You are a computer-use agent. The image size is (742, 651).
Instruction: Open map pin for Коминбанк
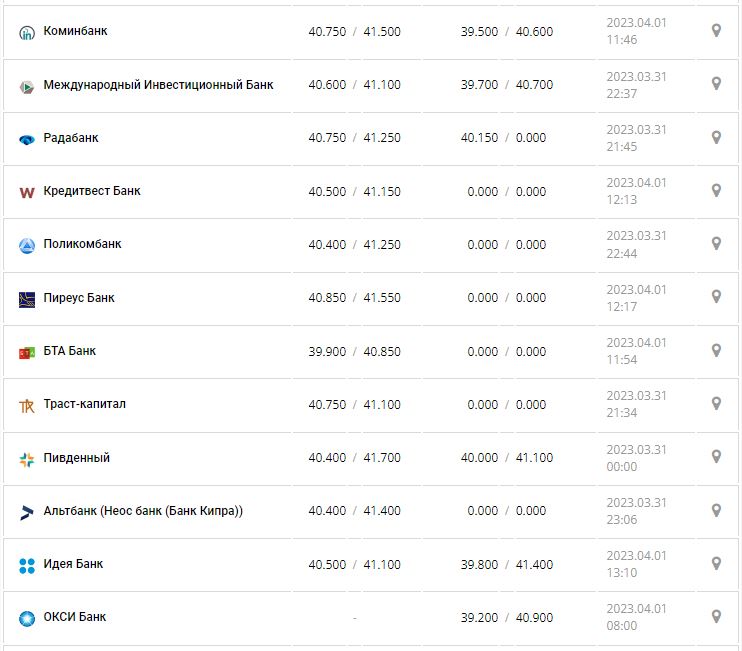click(x=716, y=31)
